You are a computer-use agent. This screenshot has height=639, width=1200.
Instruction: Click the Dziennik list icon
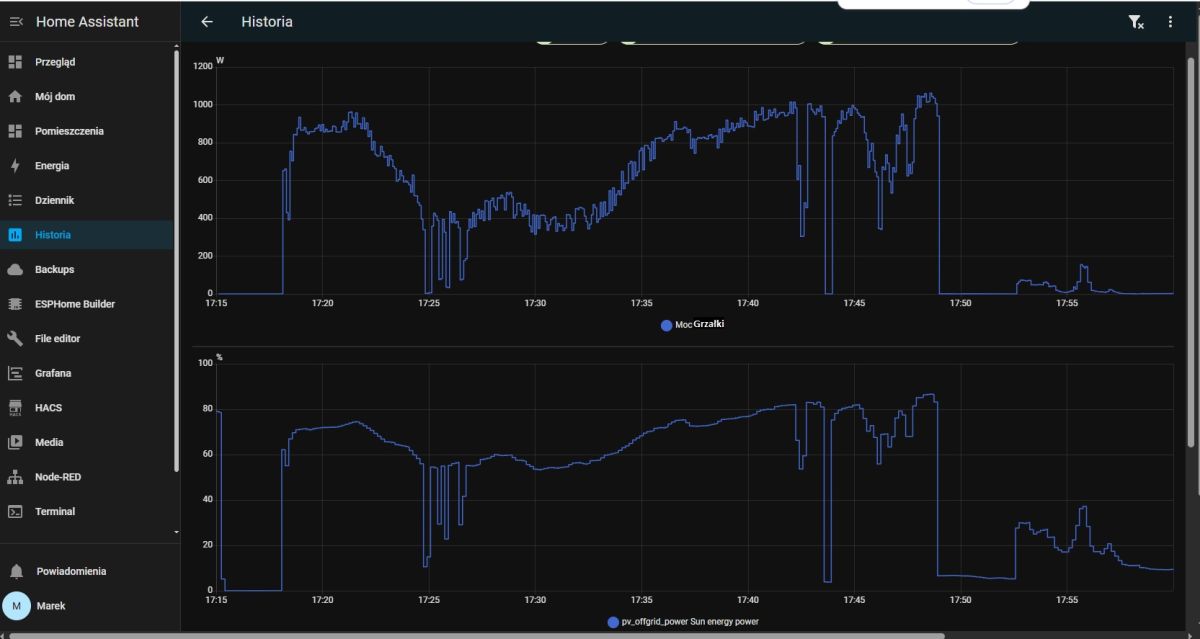(x=15, y=200)
